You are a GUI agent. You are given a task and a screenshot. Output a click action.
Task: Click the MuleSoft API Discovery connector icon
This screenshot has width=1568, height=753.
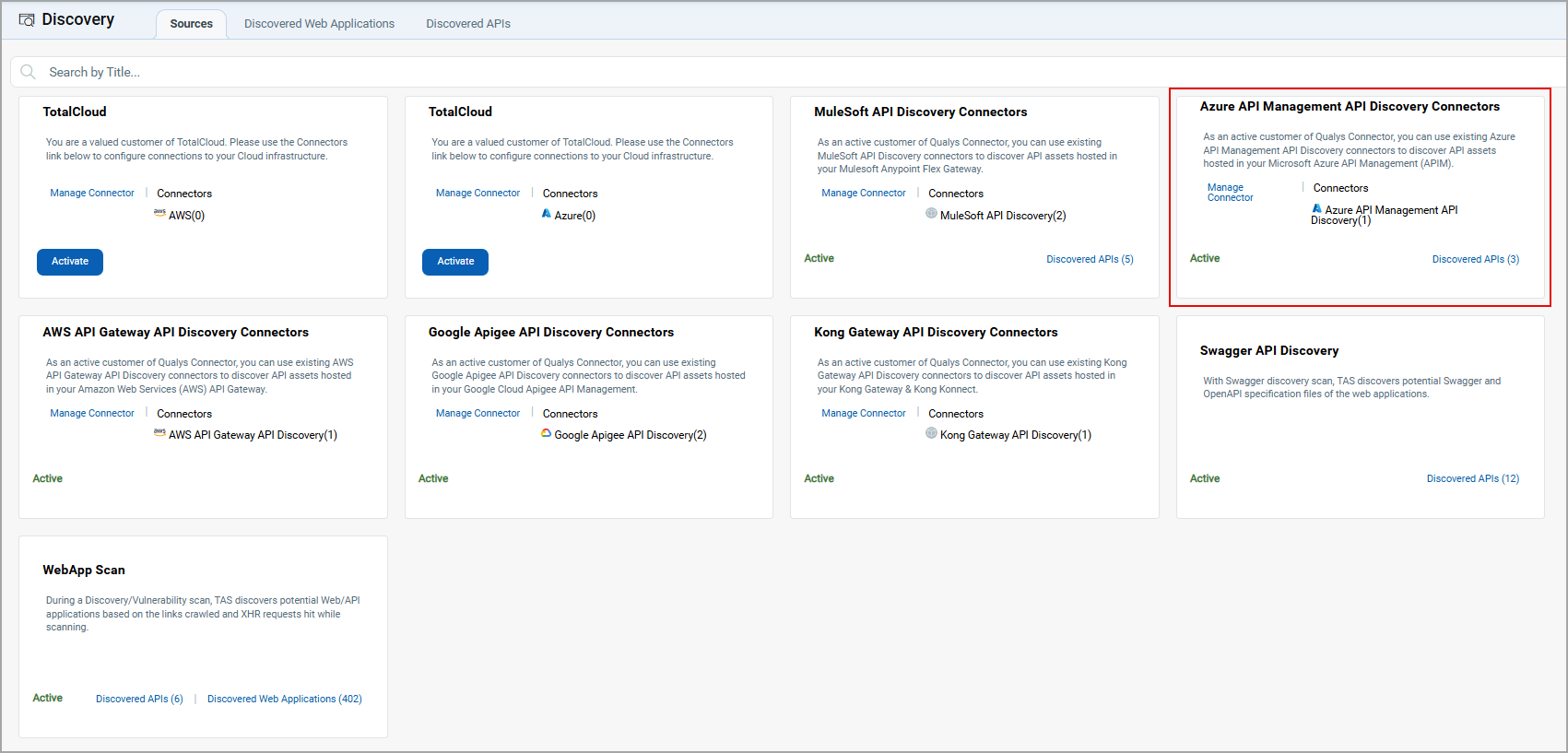point(931,213)
